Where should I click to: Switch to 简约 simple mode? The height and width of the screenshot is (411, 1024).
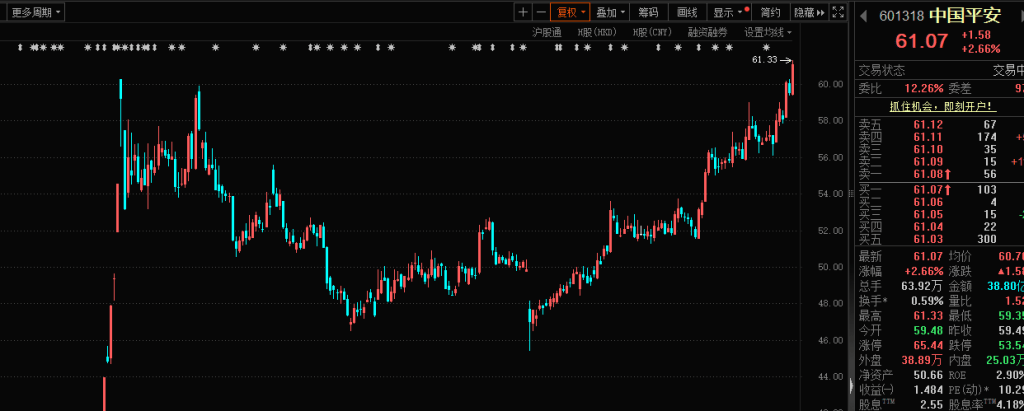point(771,12)
